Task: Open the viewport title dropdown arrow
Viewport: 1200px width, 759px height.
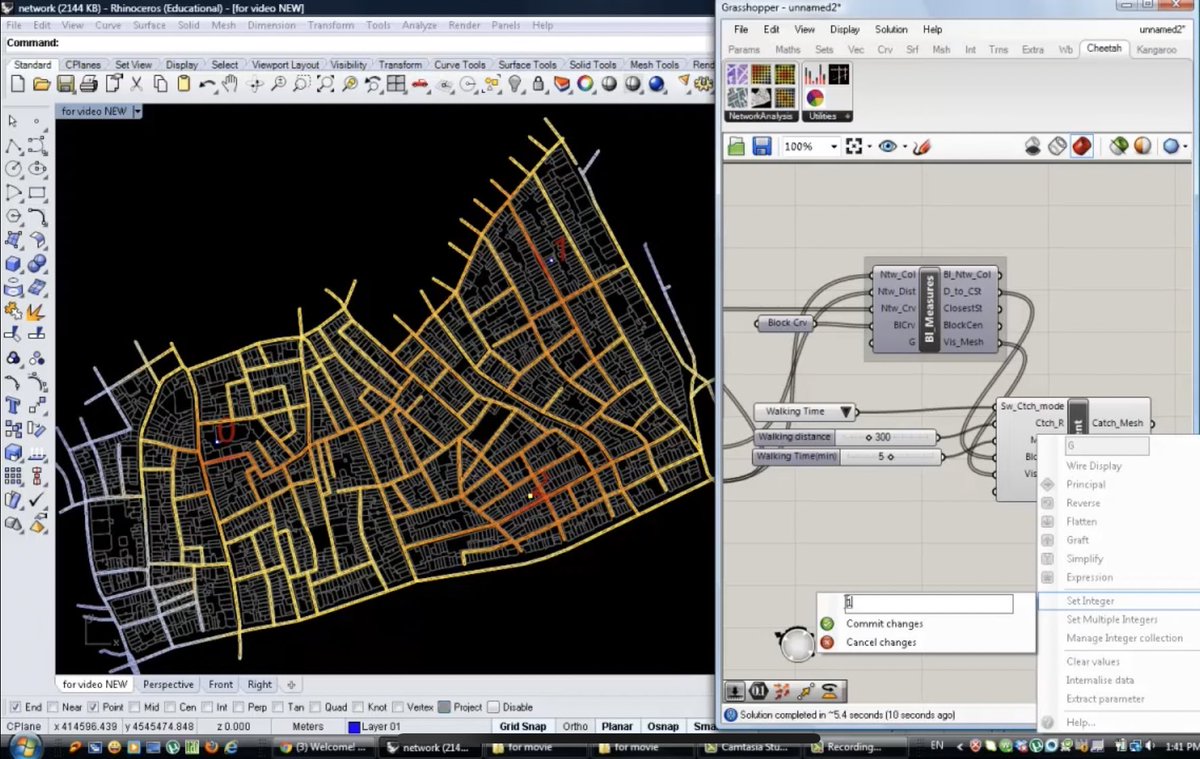Action: pos(137,111)
